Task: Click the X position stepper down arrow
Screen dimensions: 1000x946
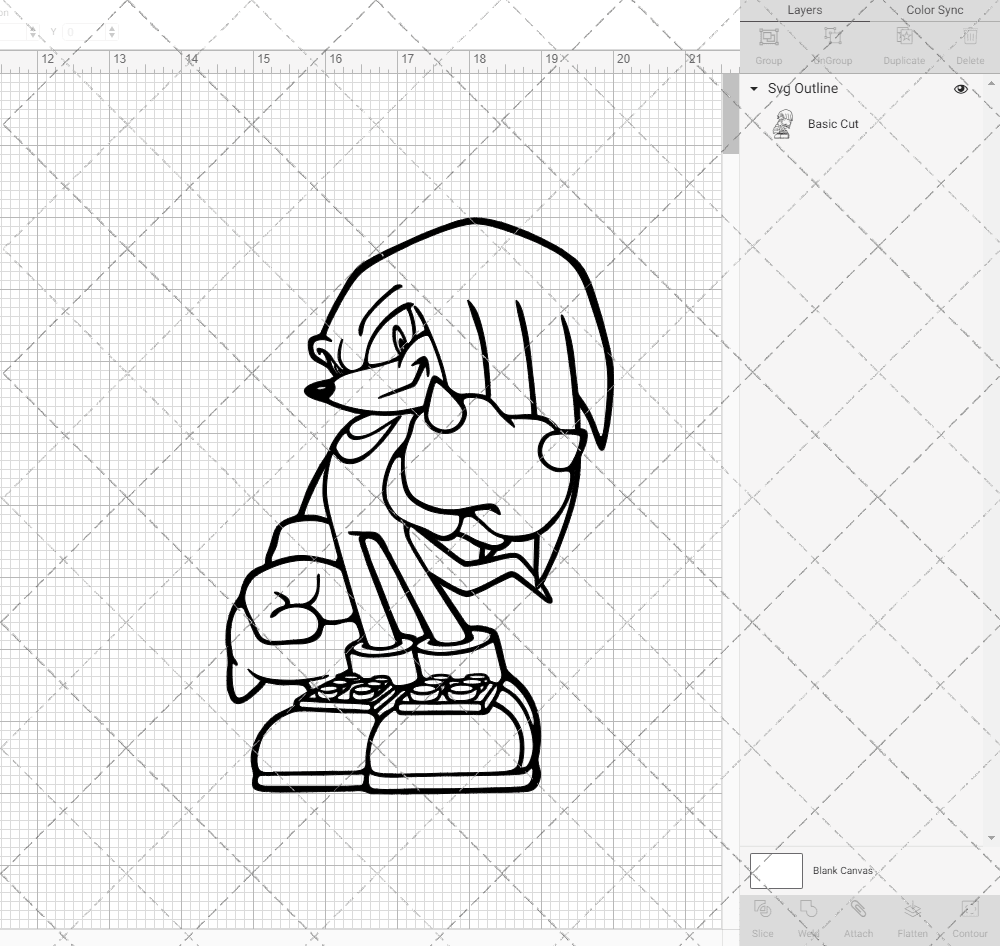Action: (x=33, y=35)
